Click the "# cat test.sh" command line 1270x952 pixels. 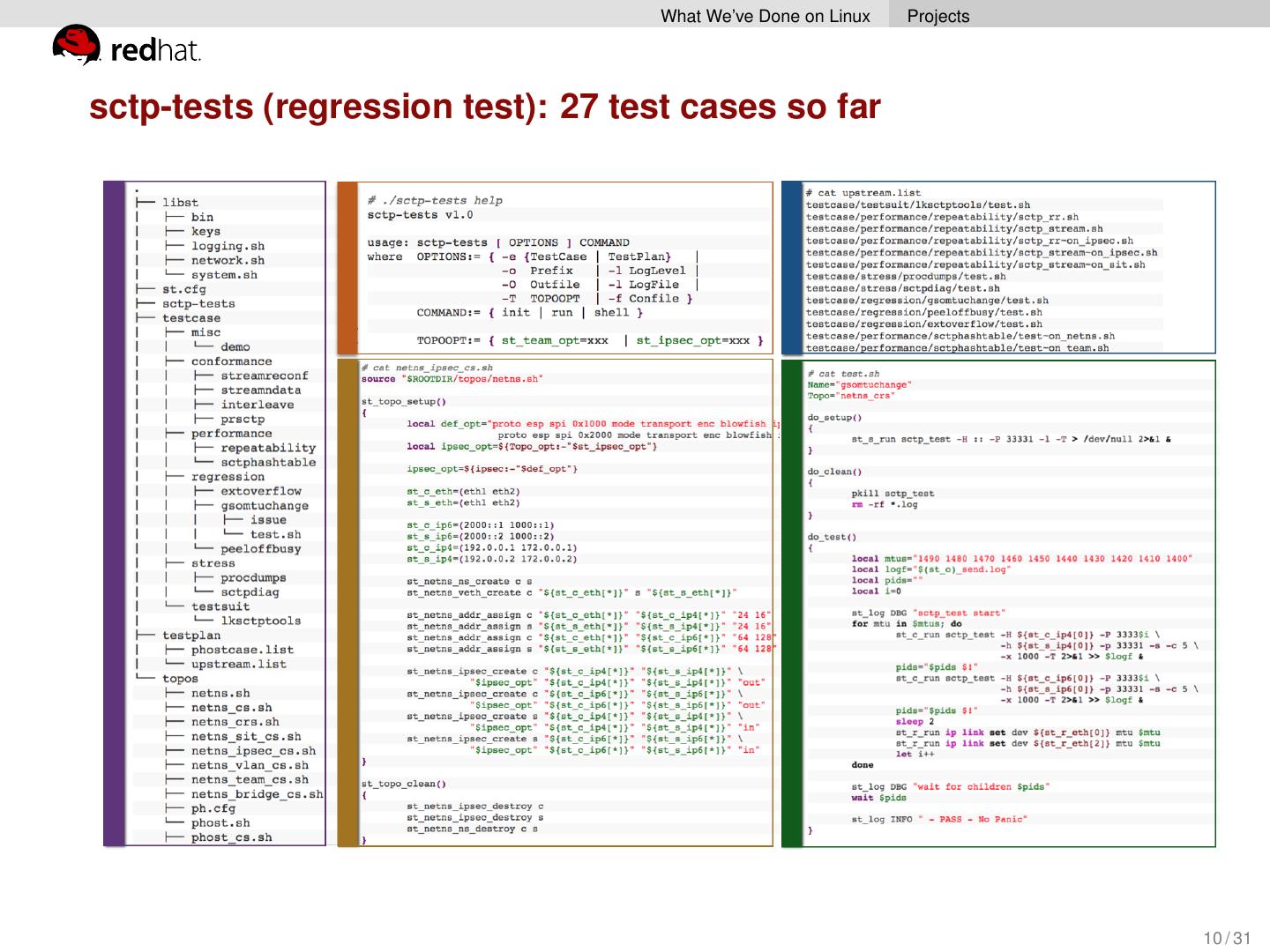[x=843, y=374]
